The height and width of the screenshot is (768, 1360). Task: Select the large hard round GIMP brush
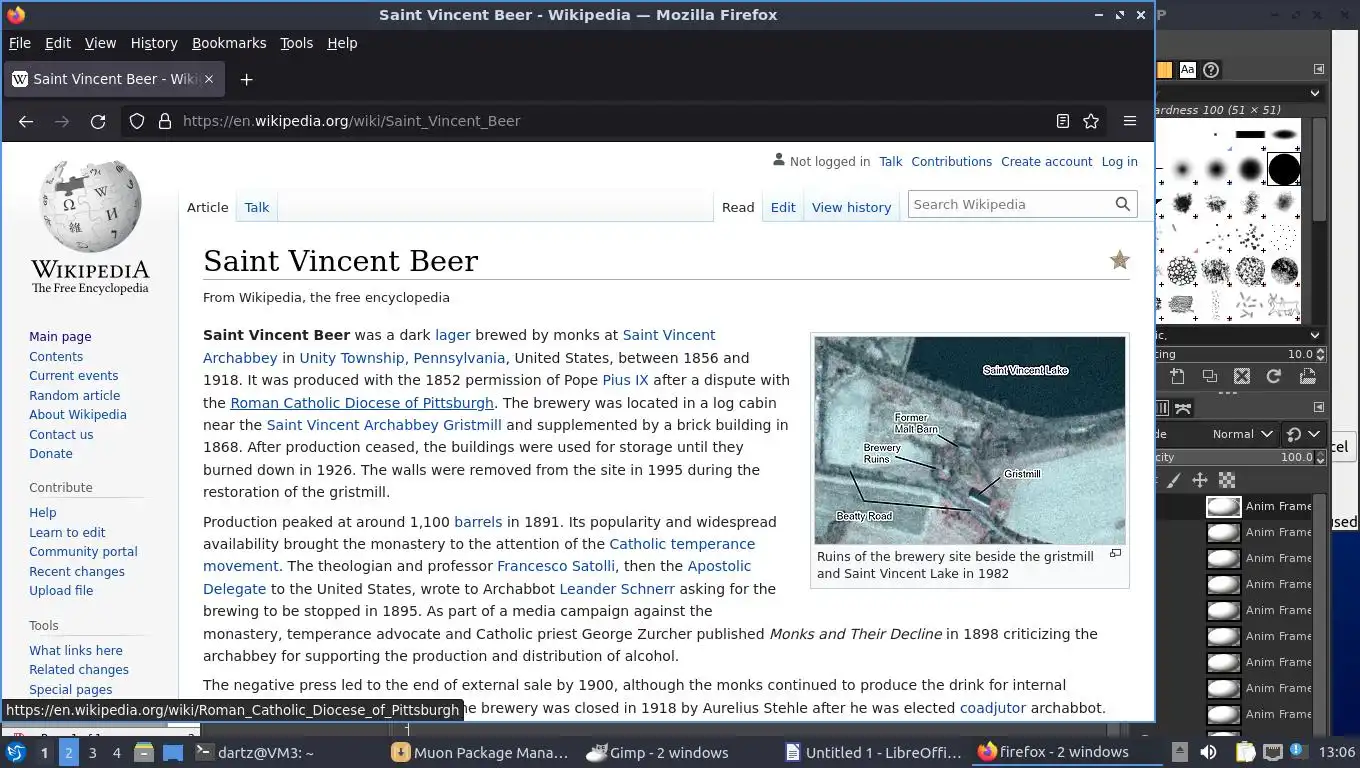pyautogui.click(x=1284, y=169)
